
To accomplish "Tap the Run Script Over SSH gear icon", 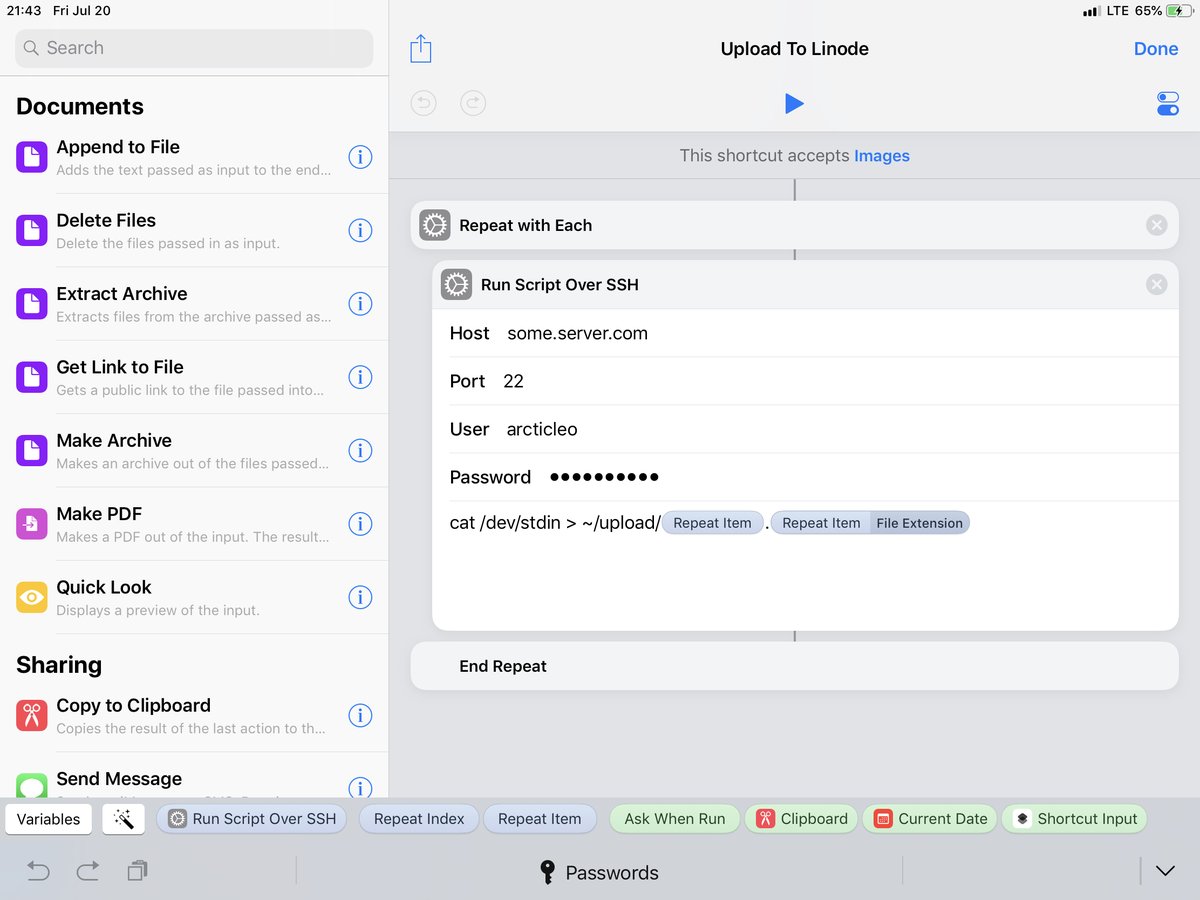I will point(456,285).
